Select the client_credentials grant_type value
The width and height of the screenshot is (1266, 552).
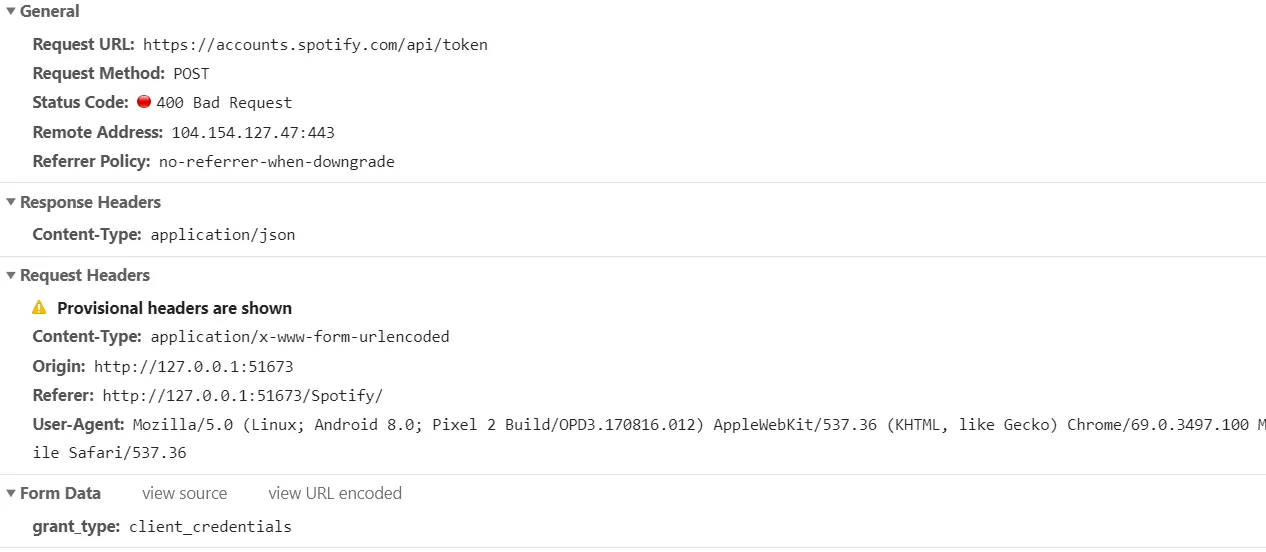point(210,527)
